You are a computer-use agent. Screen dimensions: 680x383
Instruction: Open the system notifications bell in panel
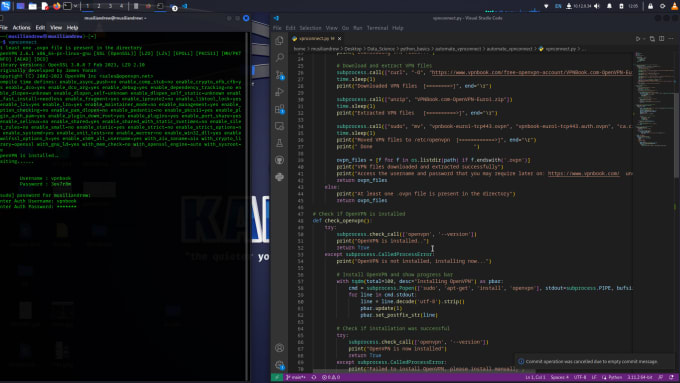(x=609, y=6)
